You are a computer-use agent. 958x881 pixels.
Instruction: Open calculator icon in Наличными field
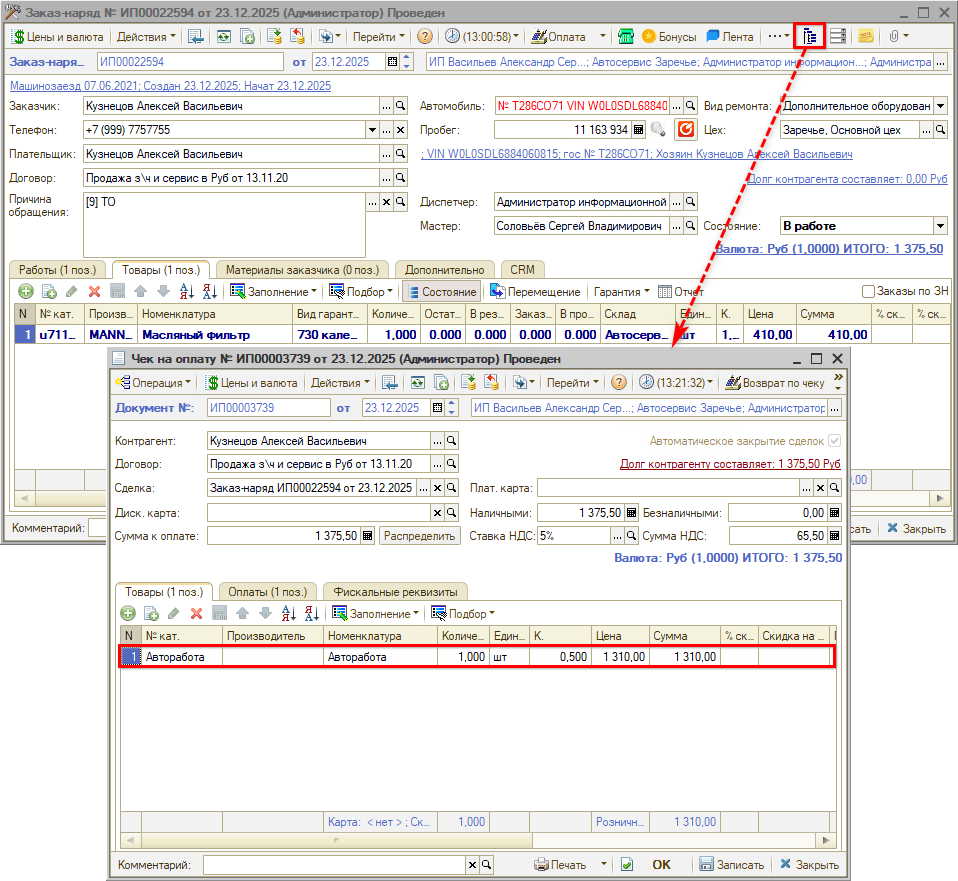coord(631,512)
